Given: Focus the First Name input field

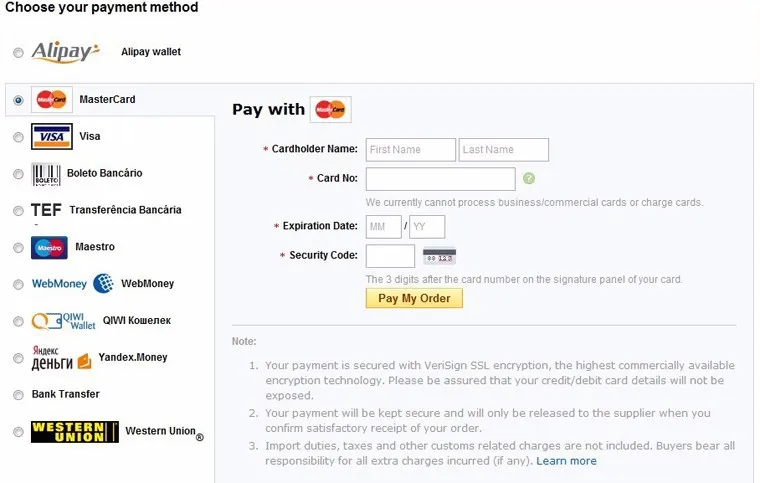Looking at the screenshot, I should pyautogui.click(x=411, y=150).
